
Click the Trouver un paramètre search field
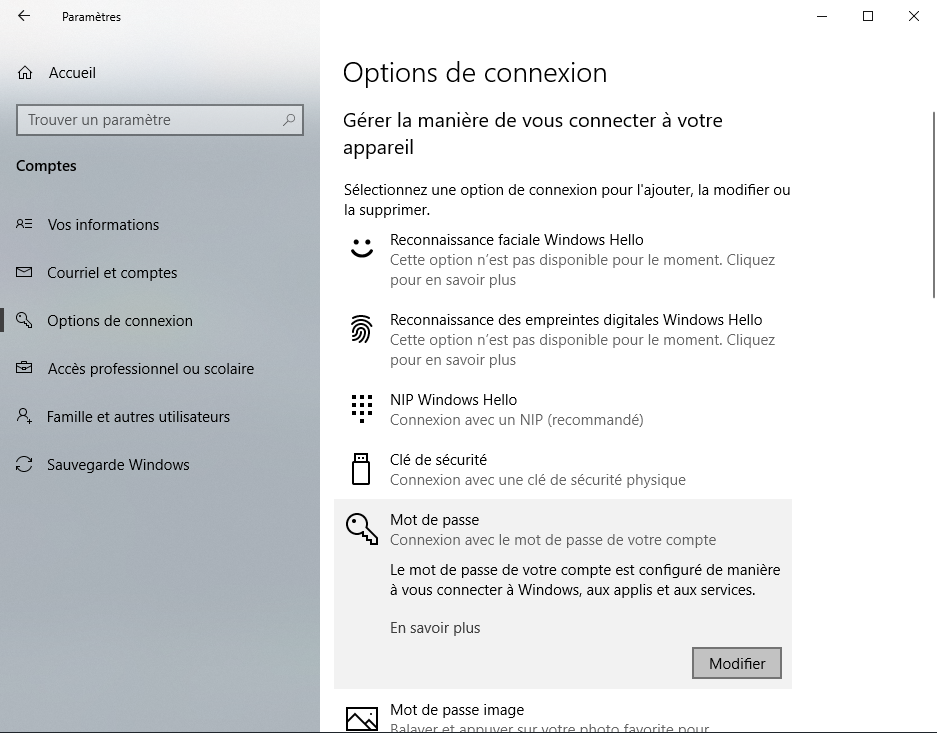(x=150, y=120)
